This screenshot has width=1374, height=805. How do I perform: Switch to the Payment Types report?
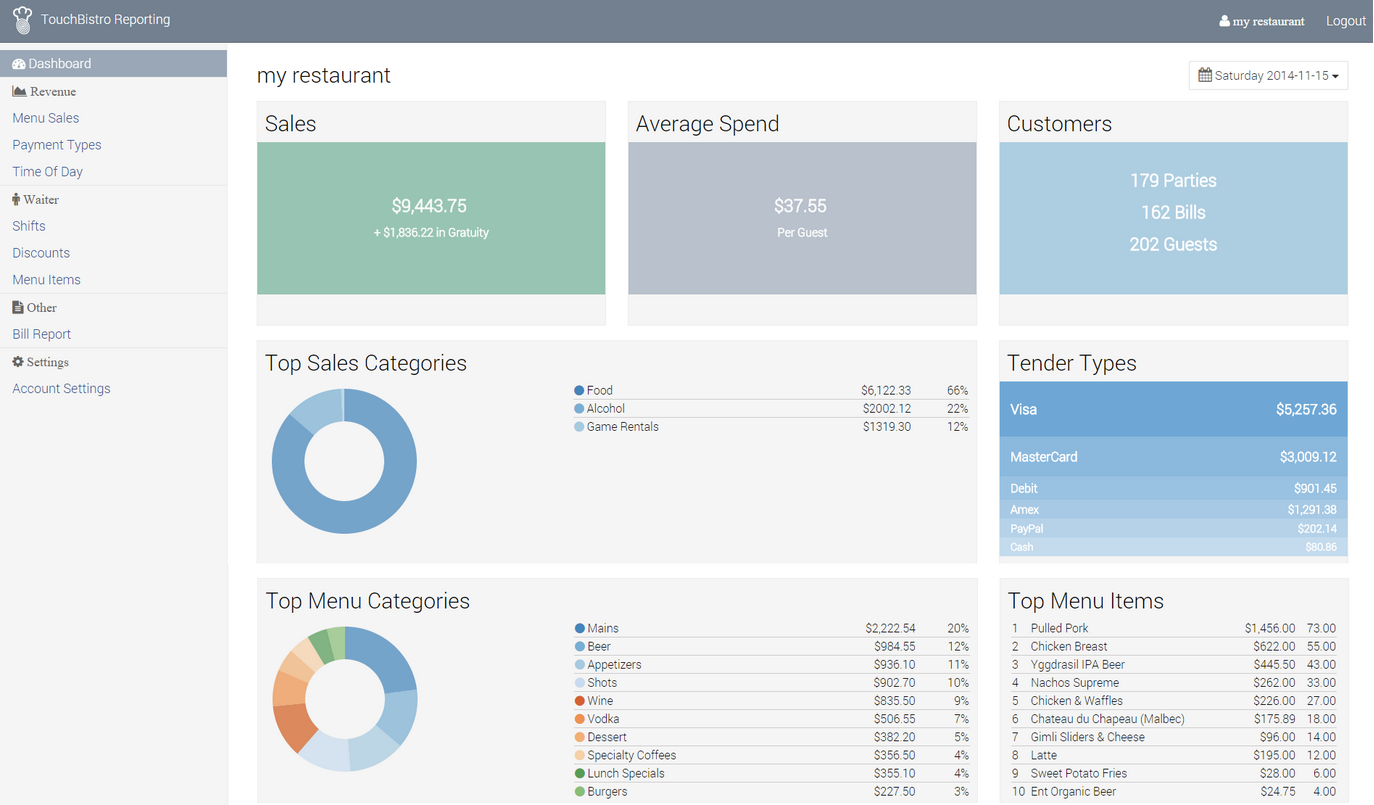56,144
